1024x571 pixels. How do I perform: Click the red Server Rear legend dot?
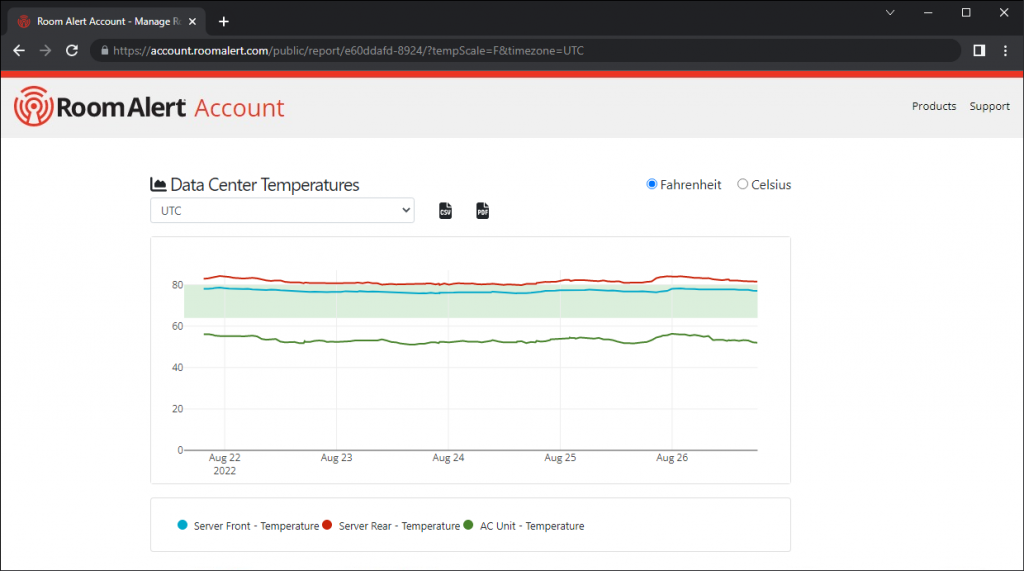[328, 525]
